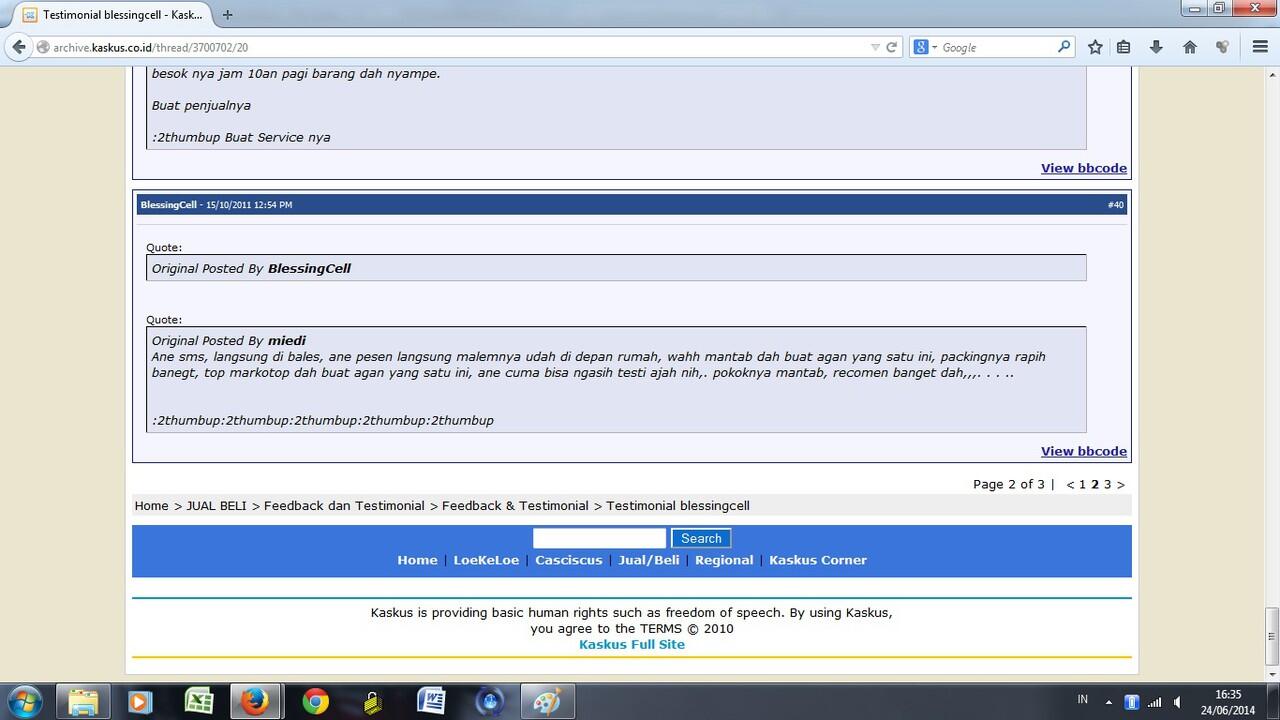Click the next page > arrow
The width and height of the screenshot is (1280, 720).
(1120, 484)
